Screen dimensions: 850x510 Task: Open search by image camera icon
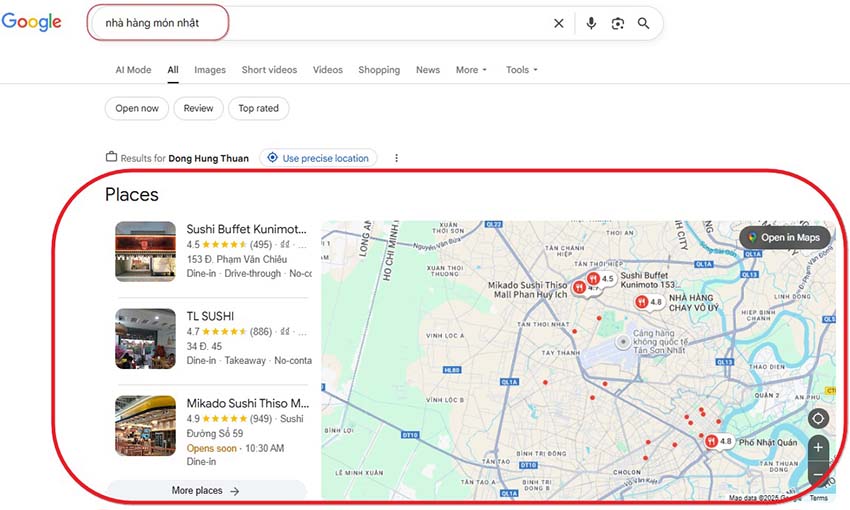[617, 23]
